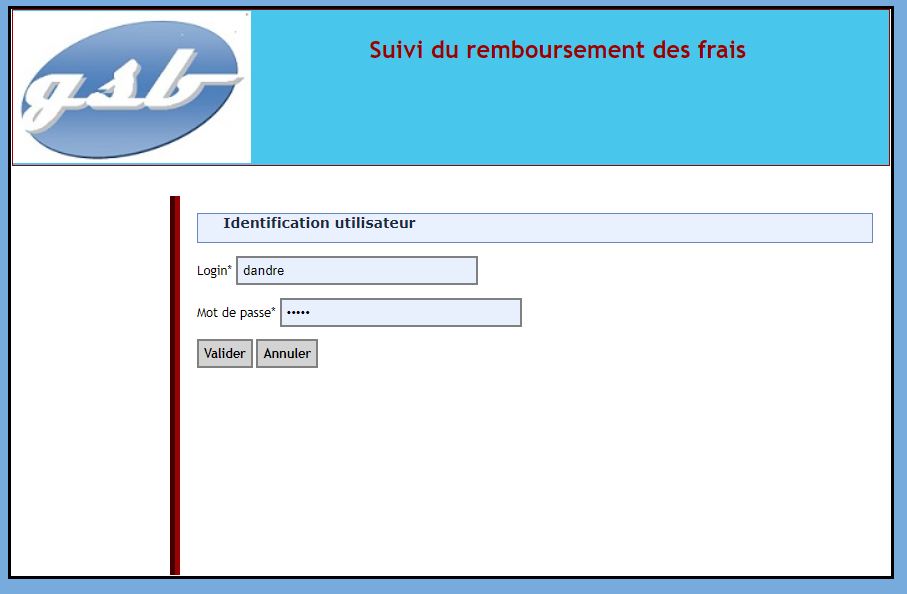Click the word "utilisateur" in form heading
The image size is (907, 594).
(x=376, y=224)
